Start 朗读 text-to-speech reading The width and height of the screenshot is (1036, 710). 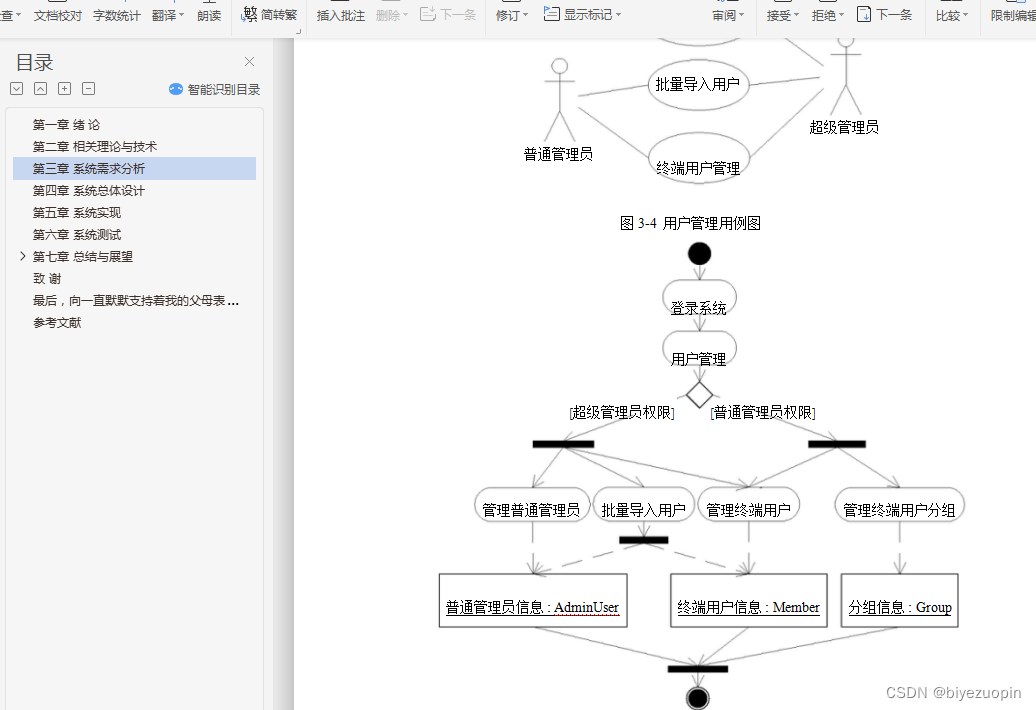pyautogui.click(x=209, y=16)
